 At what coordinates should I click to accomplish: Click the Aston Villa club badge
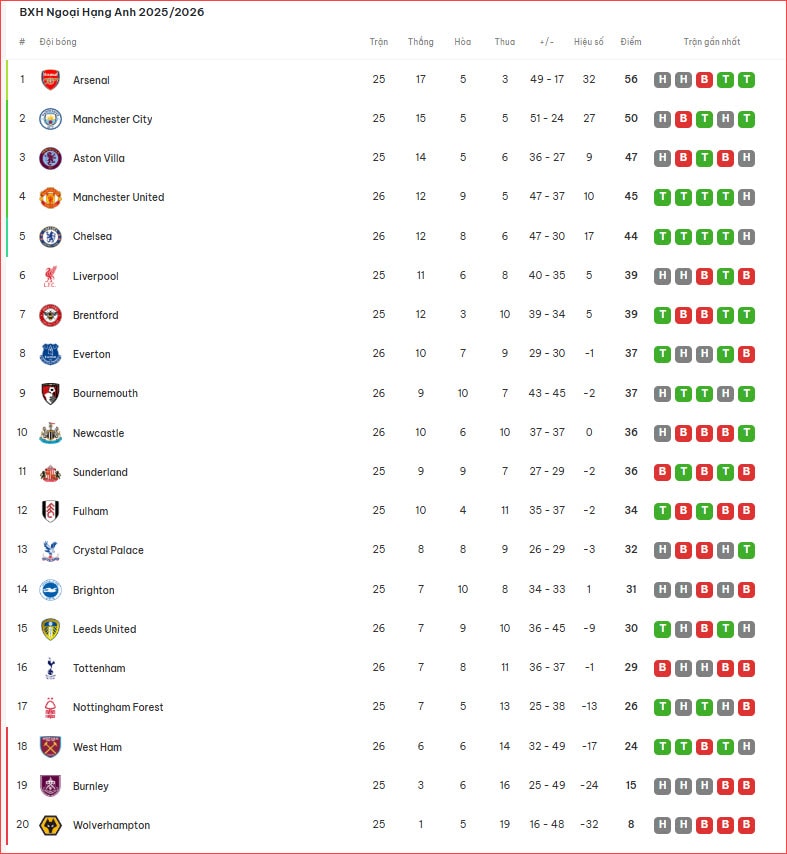pos(50,158)
